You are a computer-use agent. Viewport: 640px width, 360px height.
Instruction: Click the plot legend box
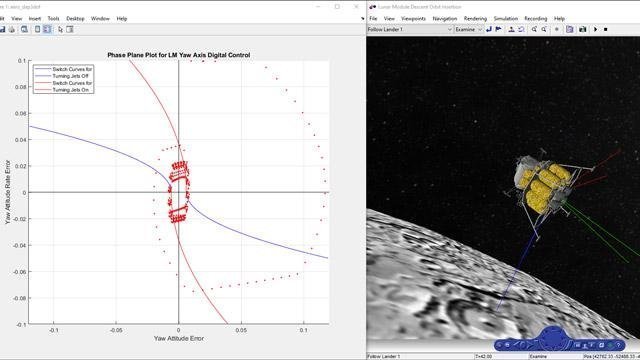pyautogui.click(x=63, y=79)
